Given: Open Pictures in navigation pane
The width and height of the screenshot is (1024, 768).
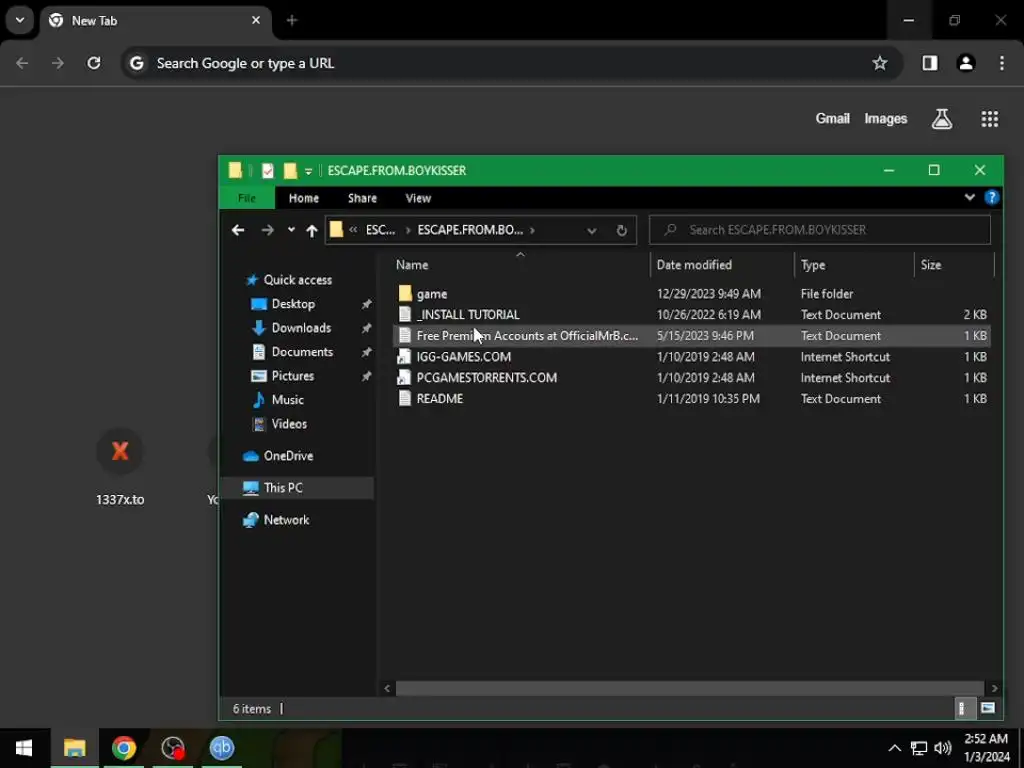Looking at the screenshot, I should point(292,376).
